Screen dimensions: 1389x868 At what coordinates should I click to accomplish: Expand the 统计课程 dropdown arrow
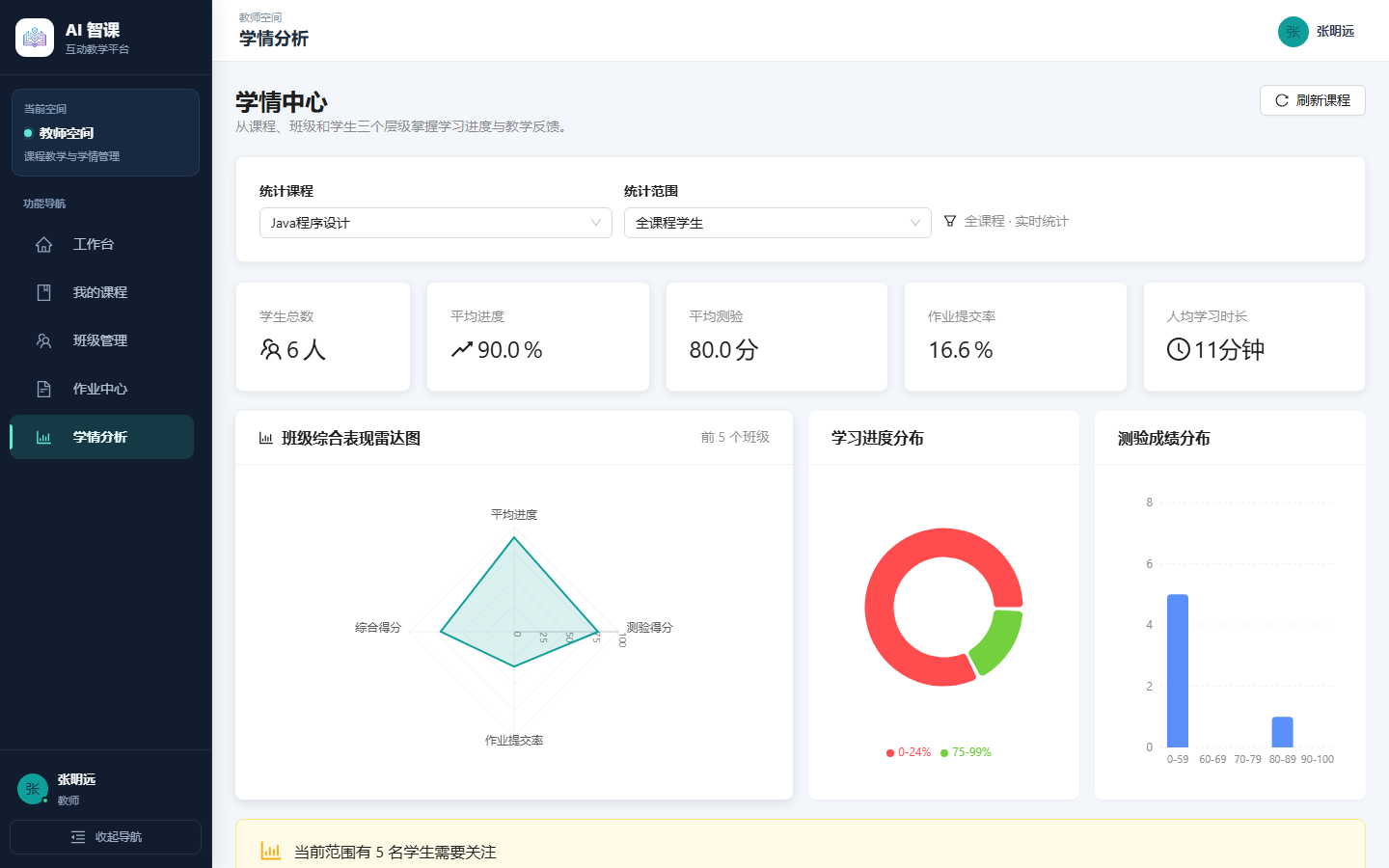(596, 223)
